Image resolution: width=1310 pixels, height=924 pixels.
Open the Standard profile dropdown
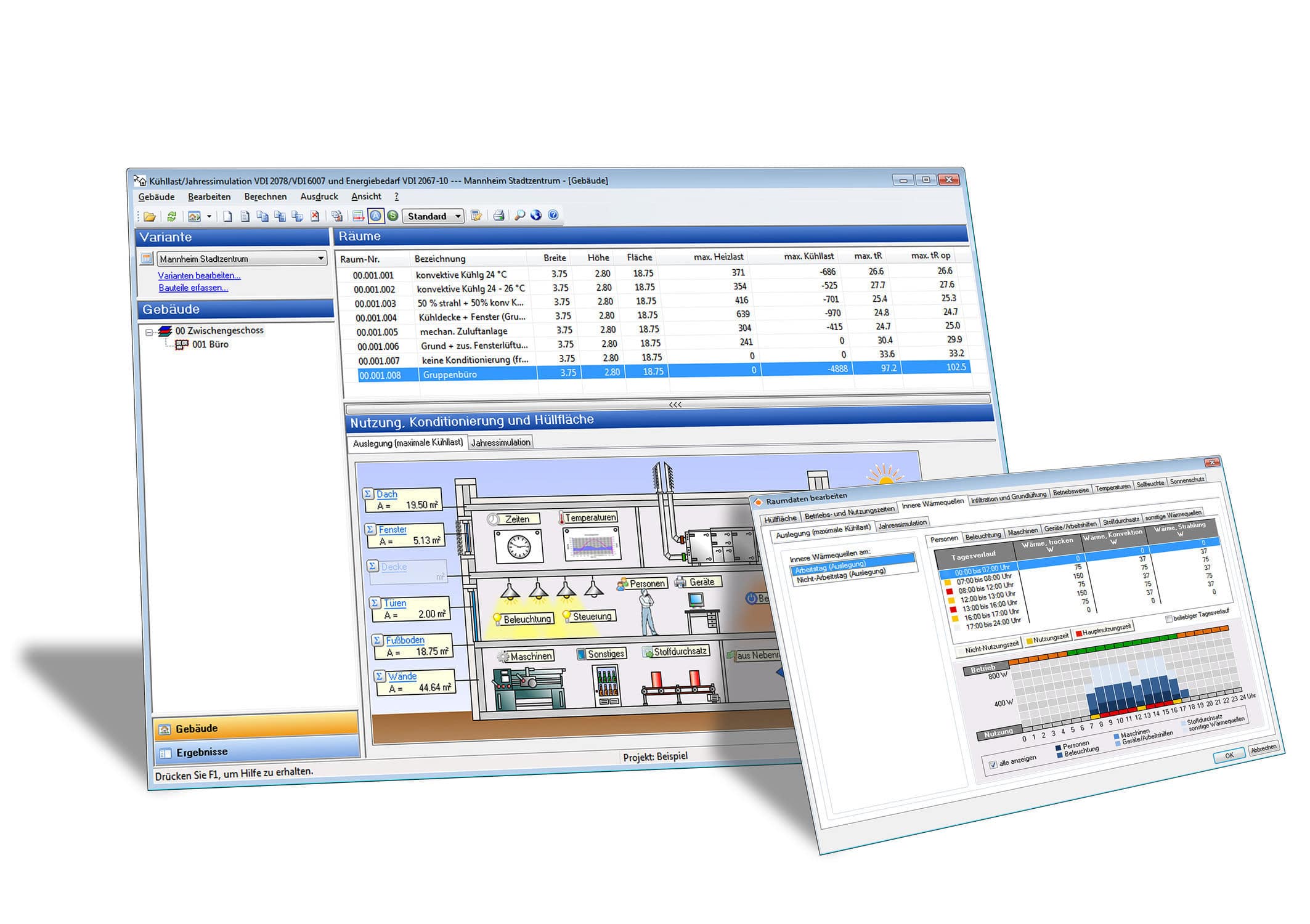(459, 216)
